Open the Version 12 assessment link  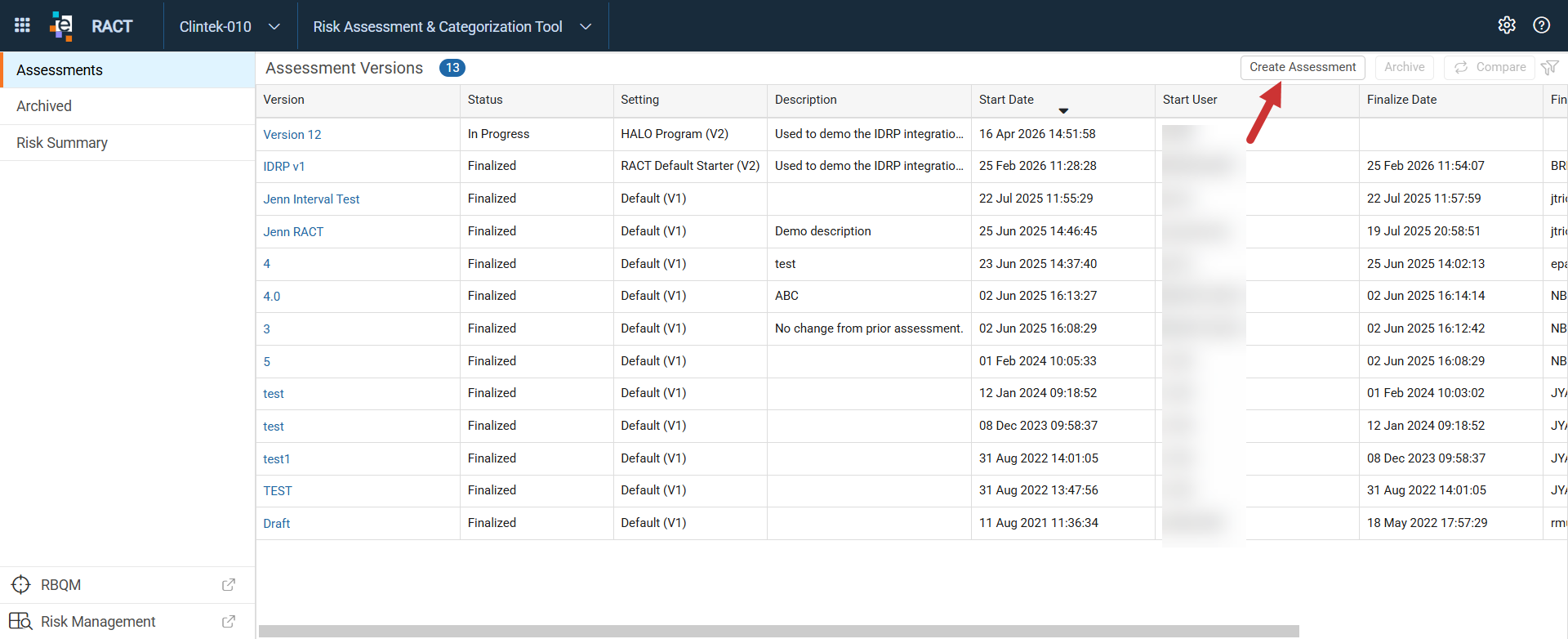point(292,135)
